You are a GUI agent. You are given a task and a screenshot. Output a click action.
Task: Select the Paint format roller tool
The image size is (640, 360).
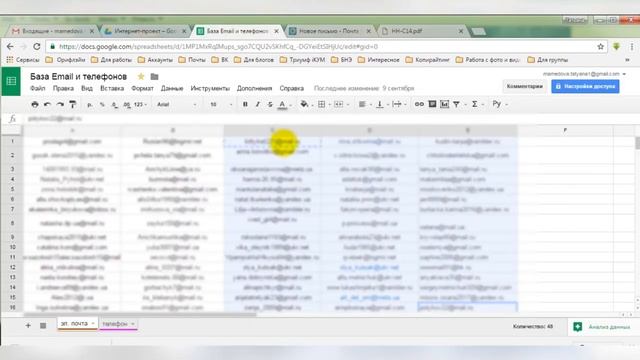(73, 104)
